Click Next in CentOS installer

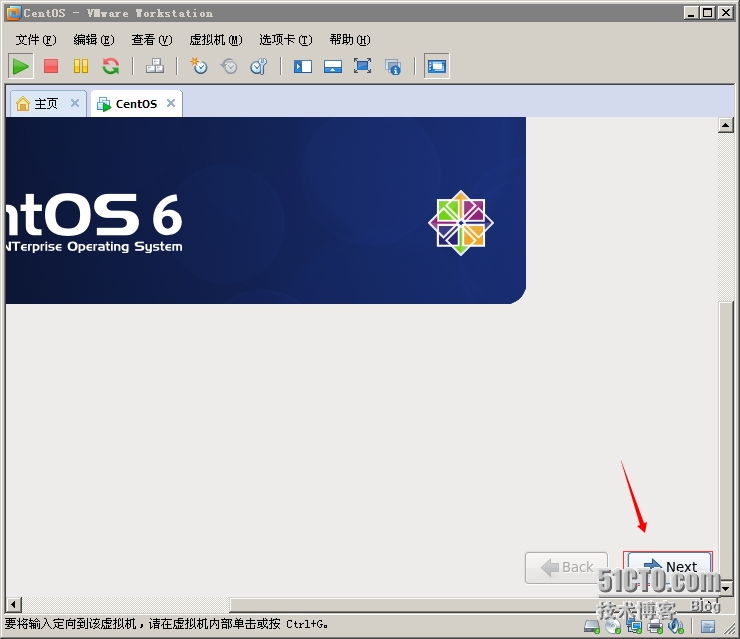click(668, 567)
